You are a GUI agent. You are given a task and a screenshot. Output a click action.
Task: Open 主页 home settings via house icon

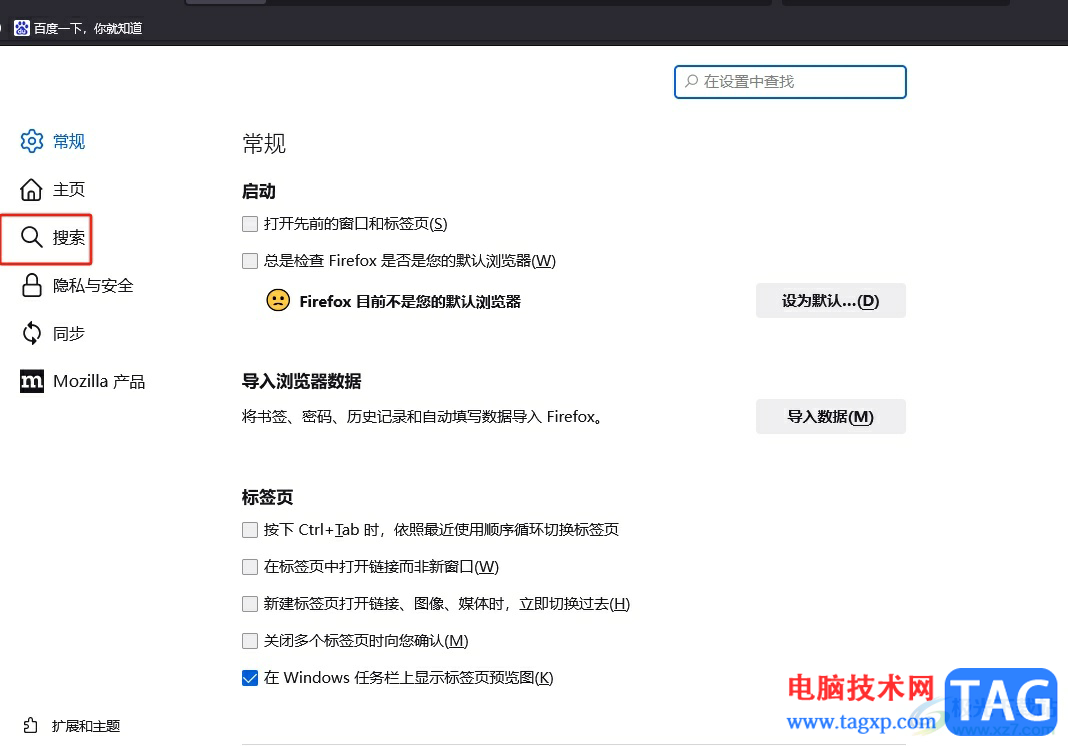pyautogui.click(x=32, y=189)
